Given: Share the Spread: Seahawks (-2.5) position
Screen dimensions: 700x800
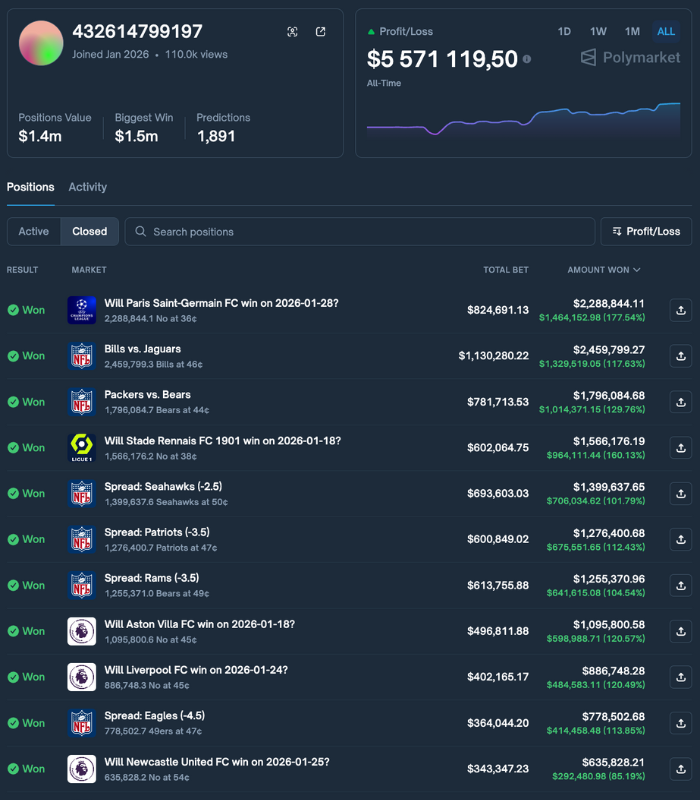Looking at the screenshot, I should click(681, 494).
